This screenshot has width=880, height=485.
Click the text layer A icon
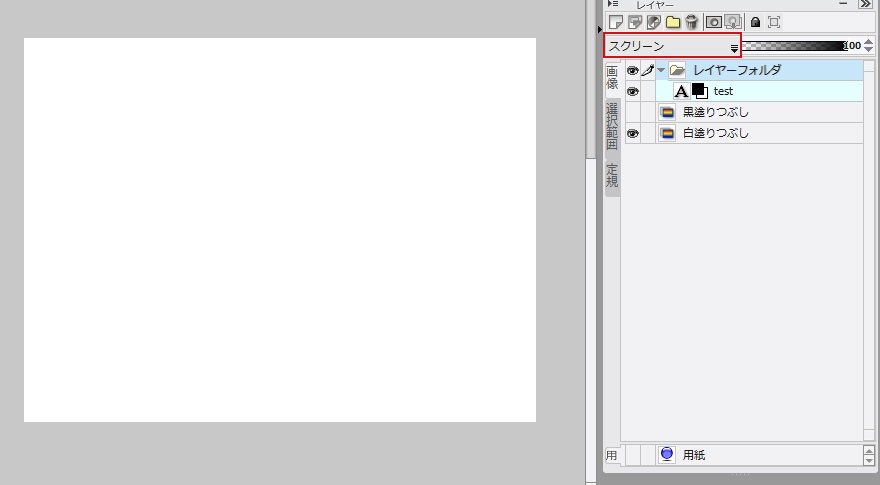click(681, 91)
